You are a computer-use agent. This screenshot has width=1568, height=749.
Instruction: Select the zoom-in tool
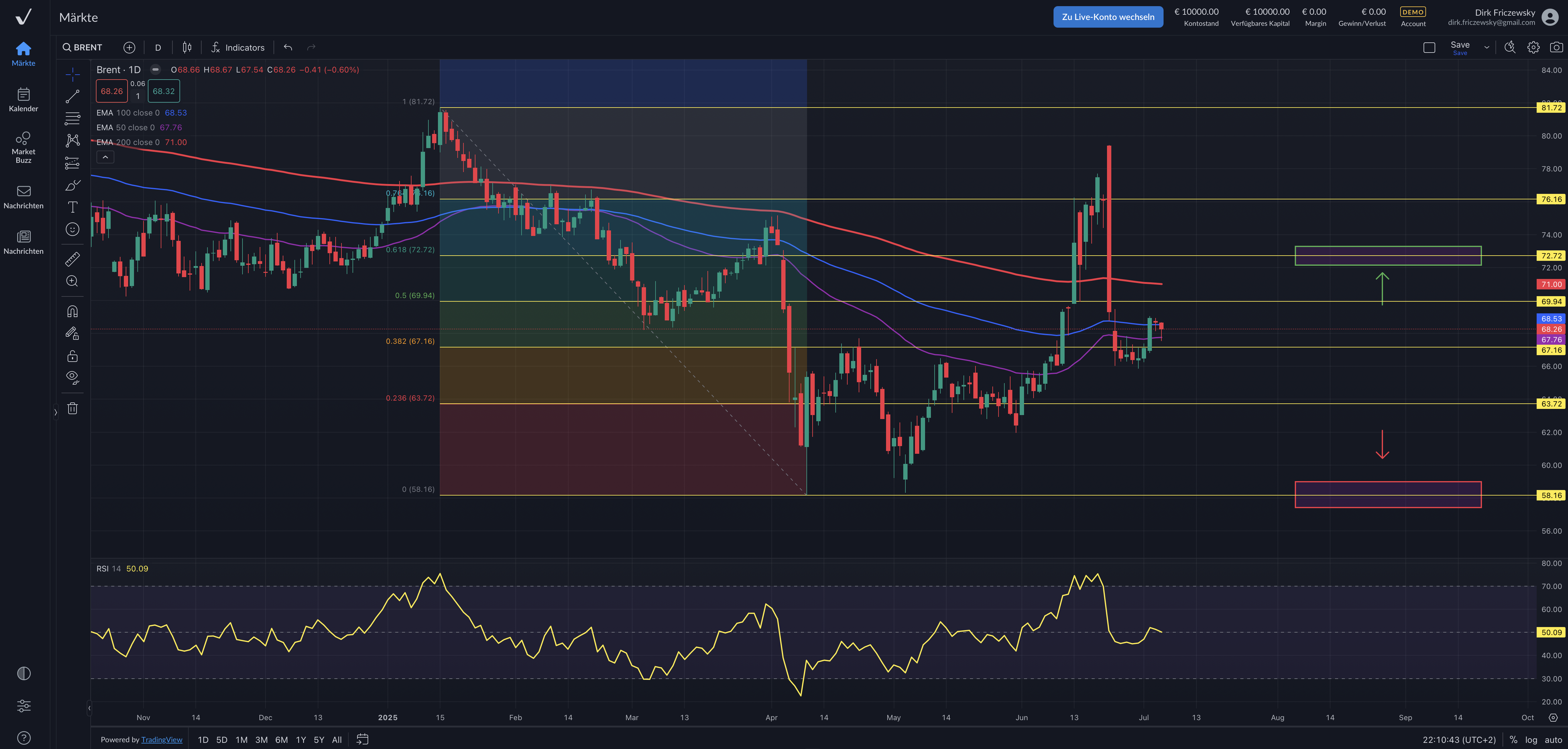pos(72,281)
